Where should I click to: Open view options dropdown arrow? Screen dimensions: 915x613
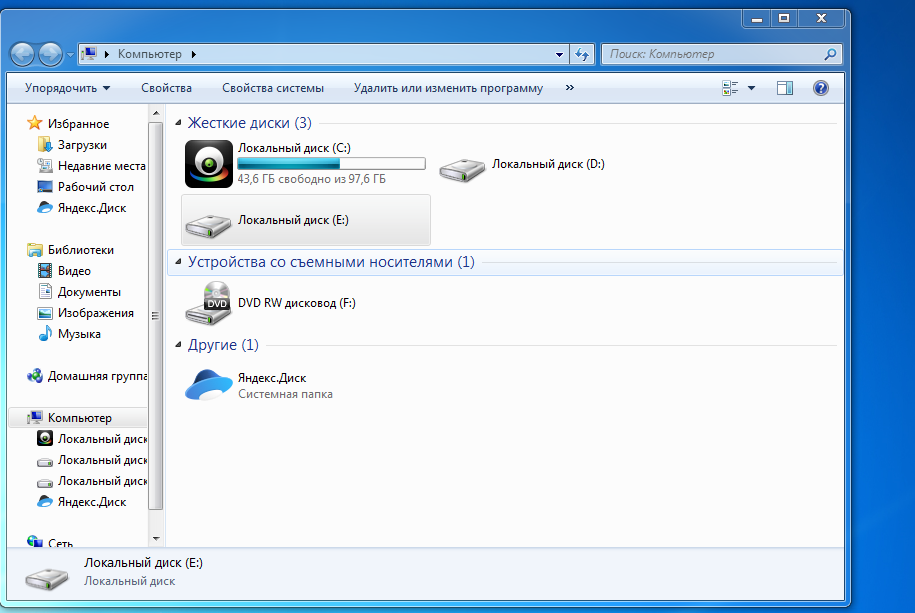coord(752,88)
